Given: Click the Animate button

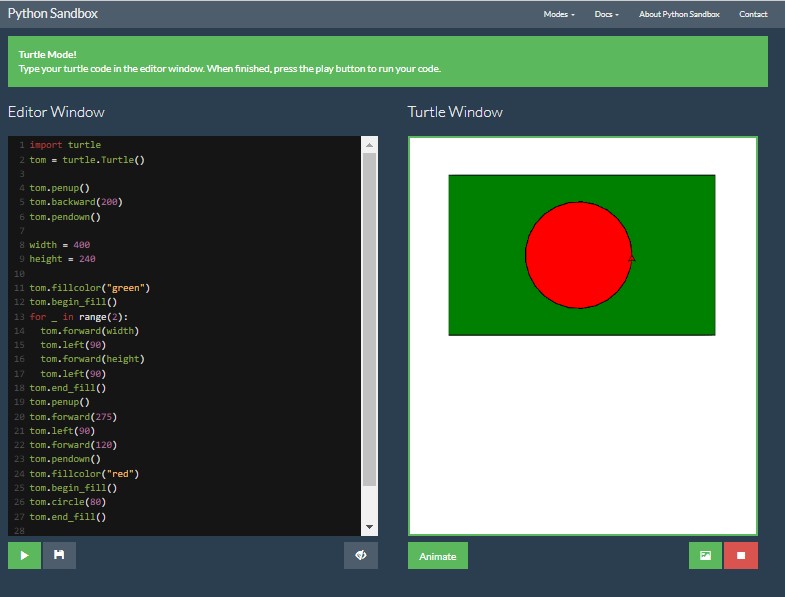Looking at the screenshot, I should tap(438, 555).
